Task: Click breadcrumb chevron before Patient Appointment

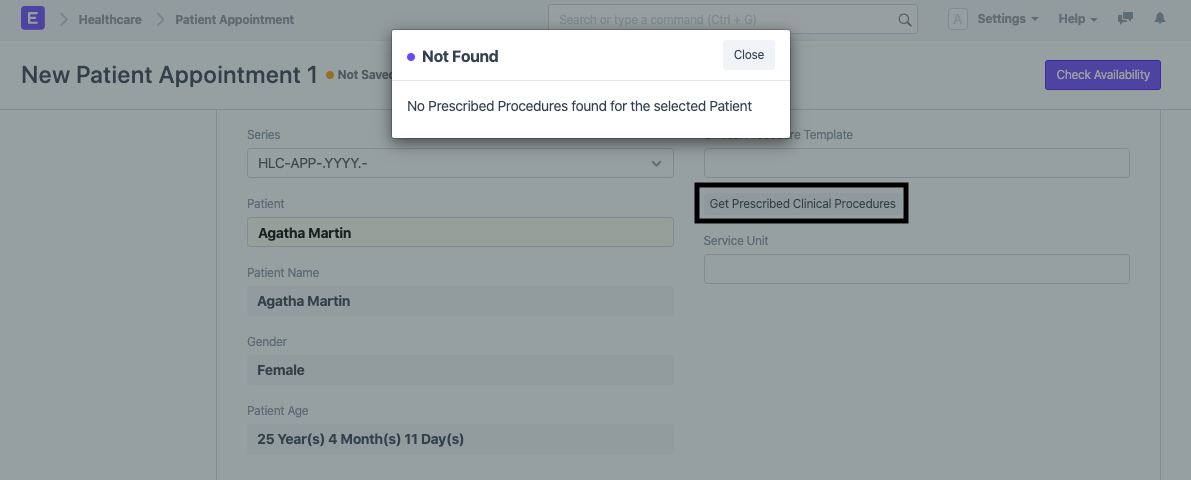Action: coord(160,19)
